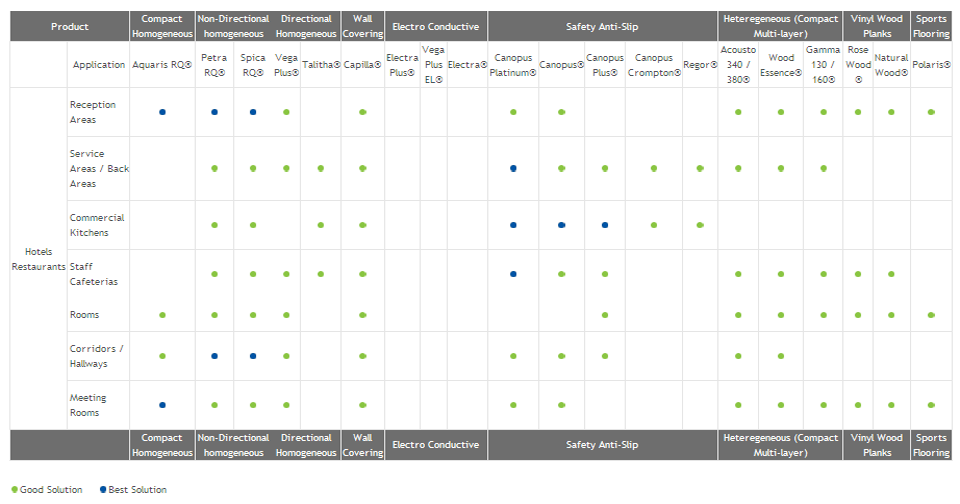
Task: Click the Canopus Crompton product label
Action: click(654, 65)
